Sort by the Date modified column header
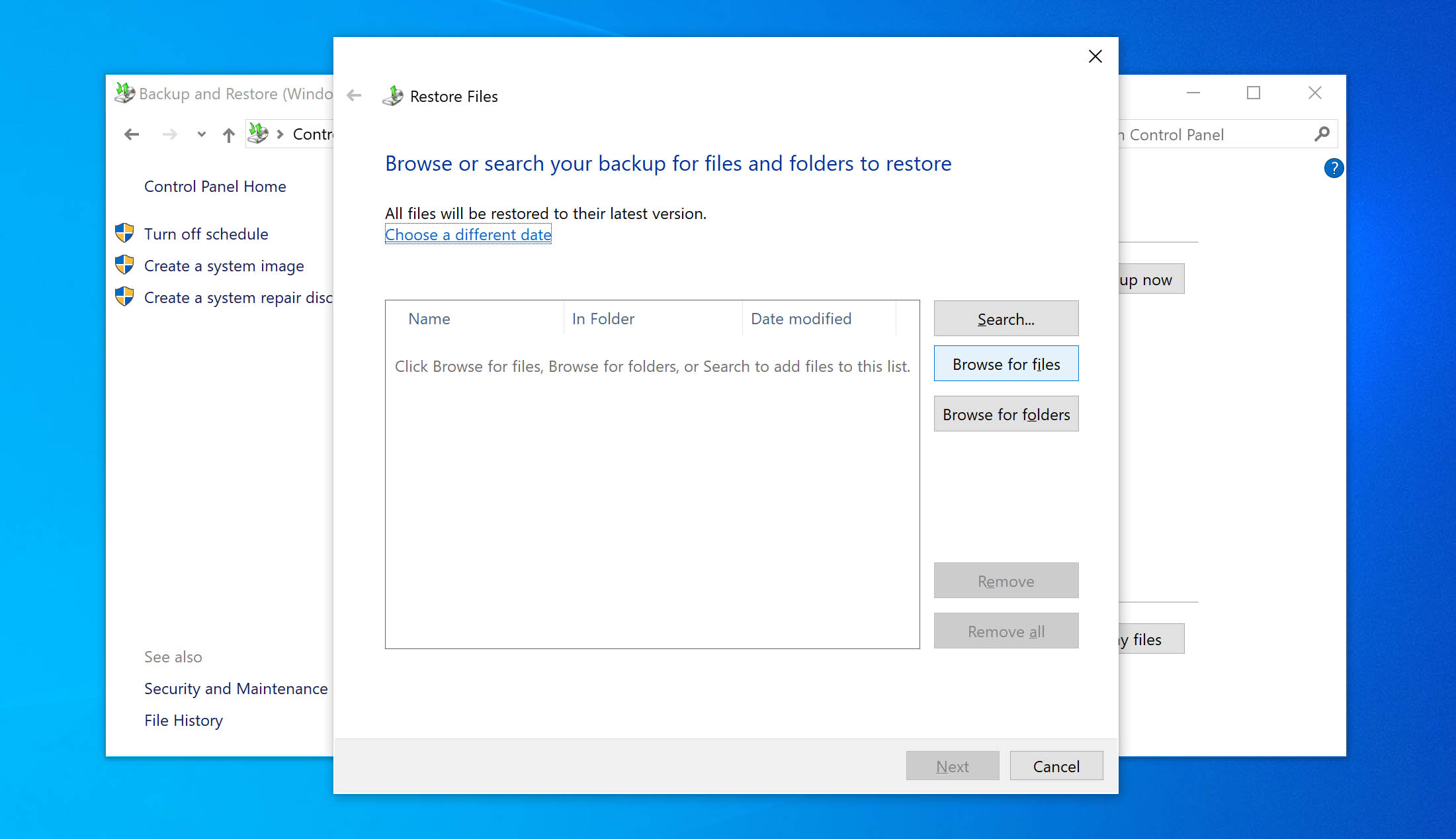The image size is (1456, 839). (x=819, y=318)
